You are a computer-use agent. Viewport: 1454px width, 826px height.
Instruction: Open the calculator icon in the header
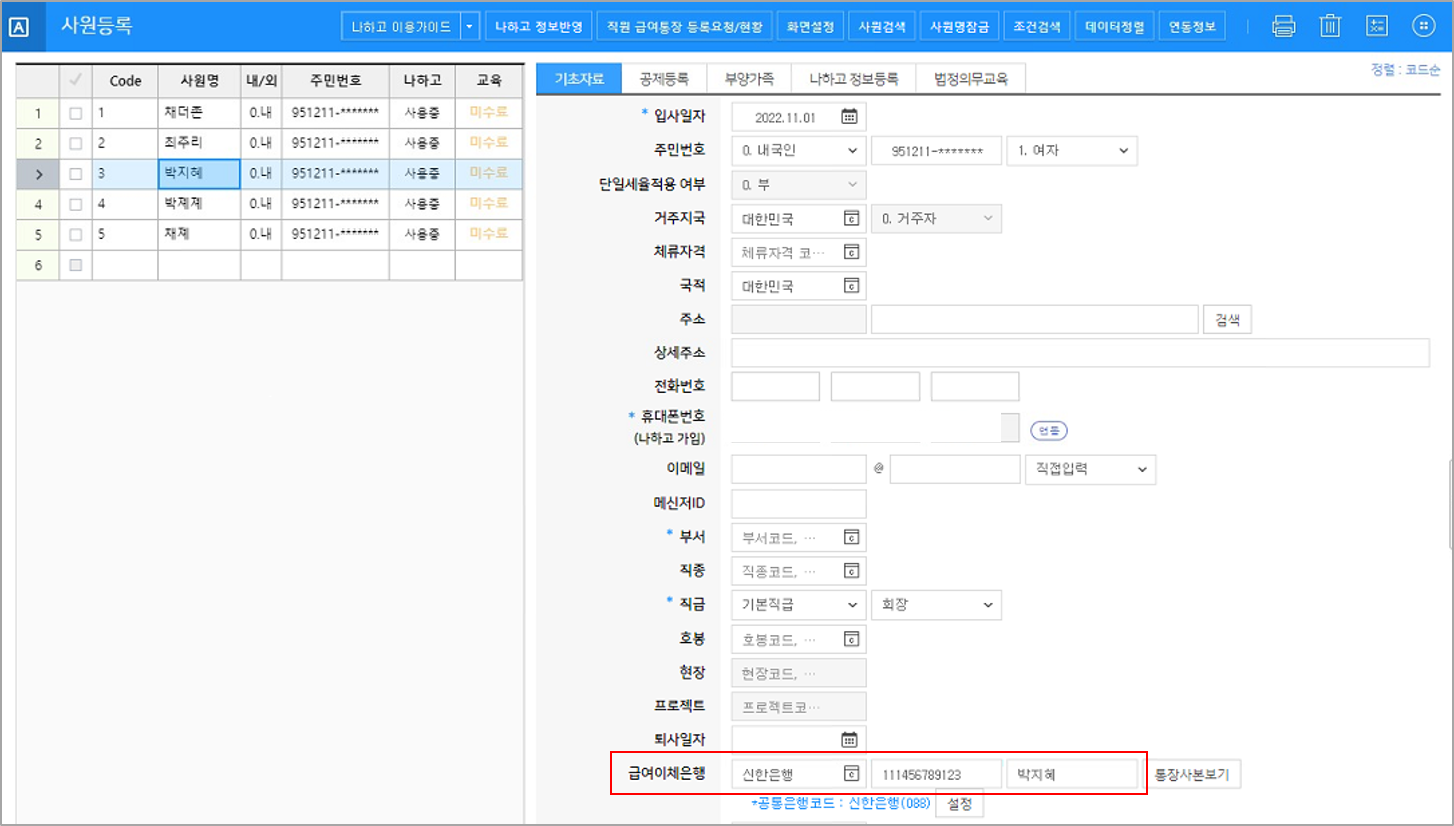point(1377,26)
